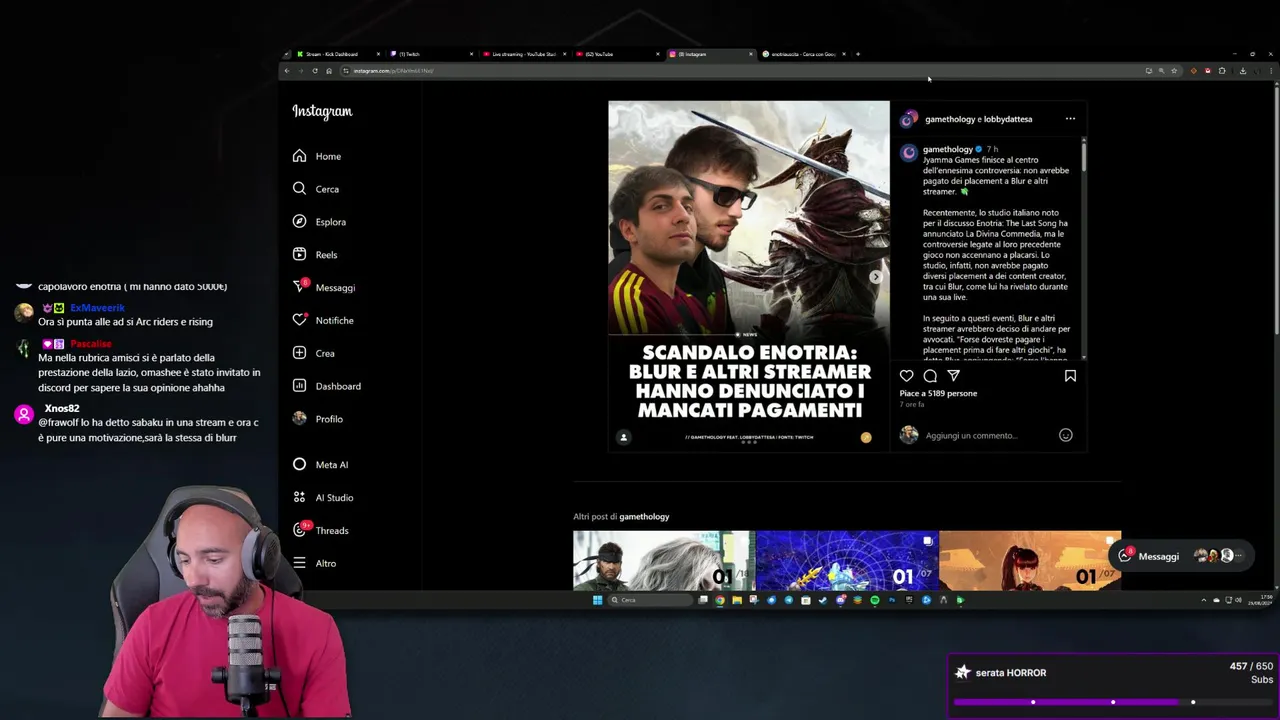Open Meta AI in the sidebar
Screen dimensions: 1280x720
coord(320,464)
